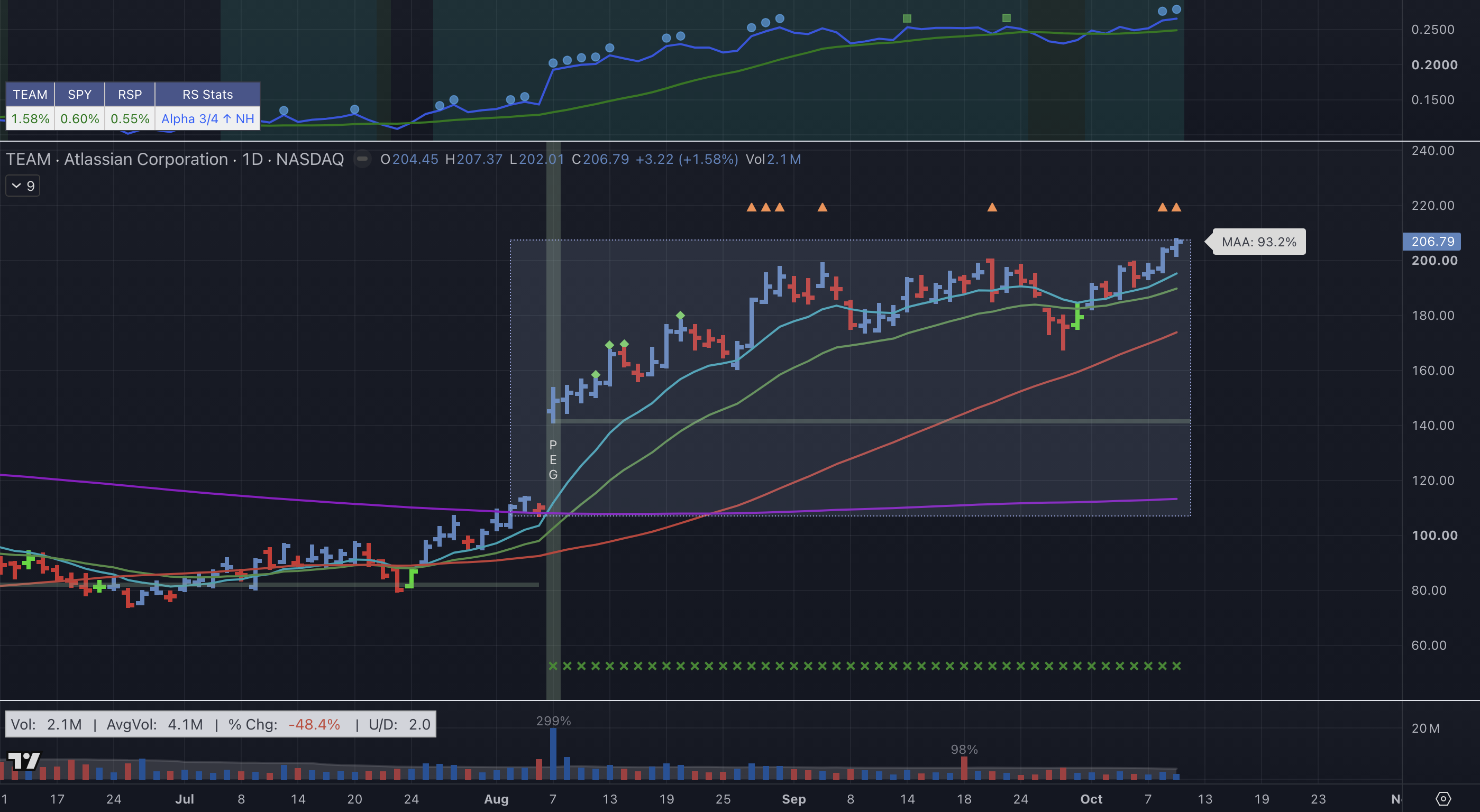This screenshot has height=812, width=1480.
Task: Click the 200.00 price axis label
Action: click(x=1434, y=260)
